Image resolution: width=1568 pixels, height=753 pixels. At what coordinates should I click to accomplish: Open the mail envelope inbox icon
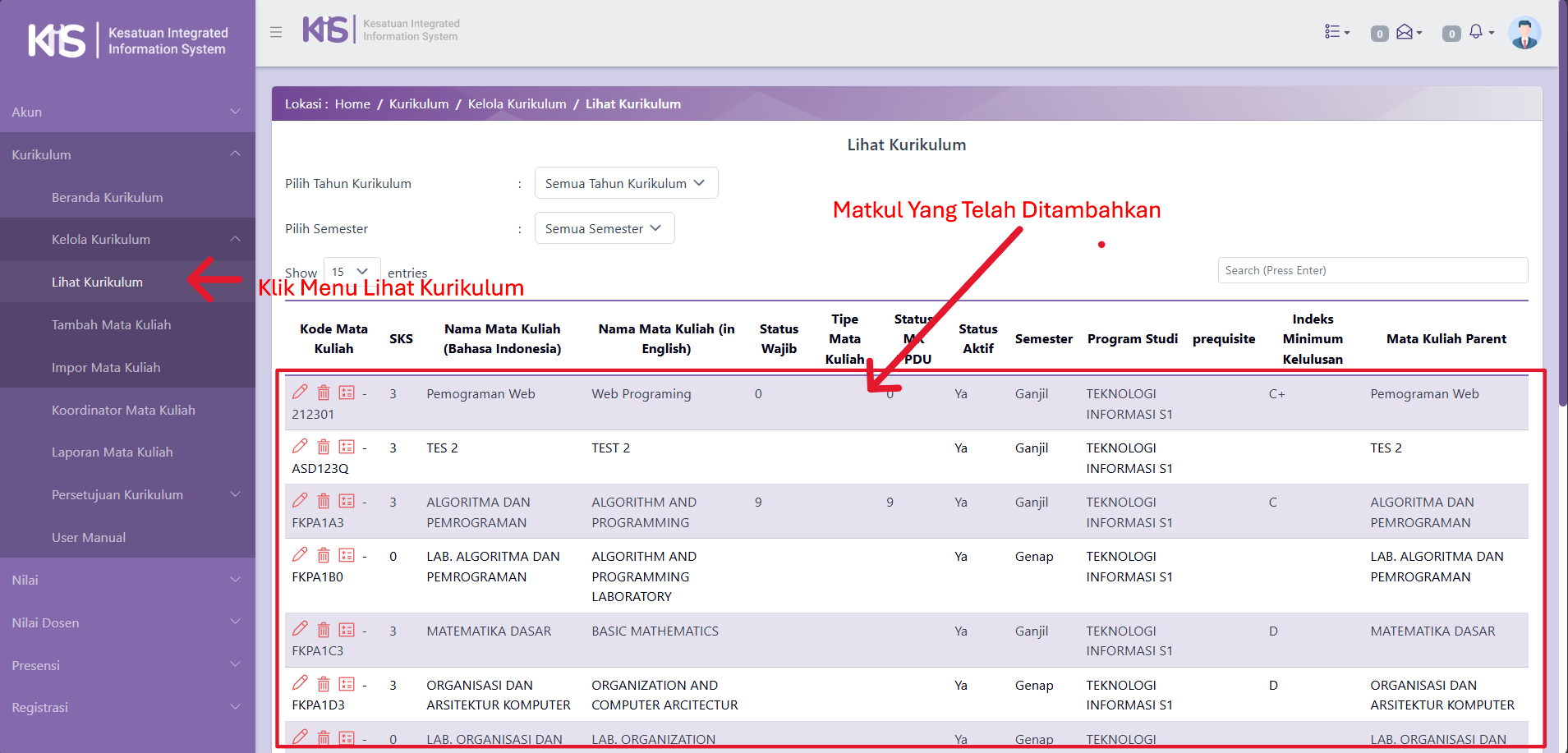(x=1405, y=32)
